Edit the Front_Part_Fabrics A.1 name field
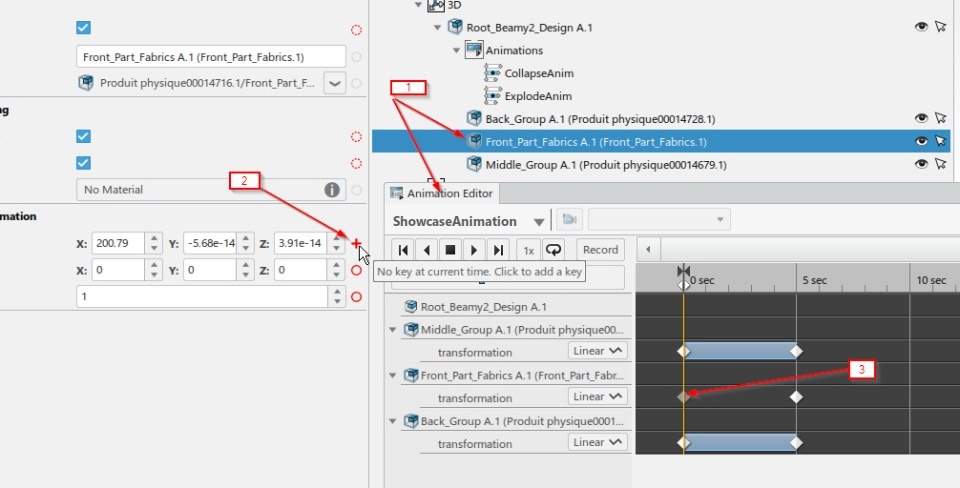This screenshot has height=488, width=960. tap(211, 56)
